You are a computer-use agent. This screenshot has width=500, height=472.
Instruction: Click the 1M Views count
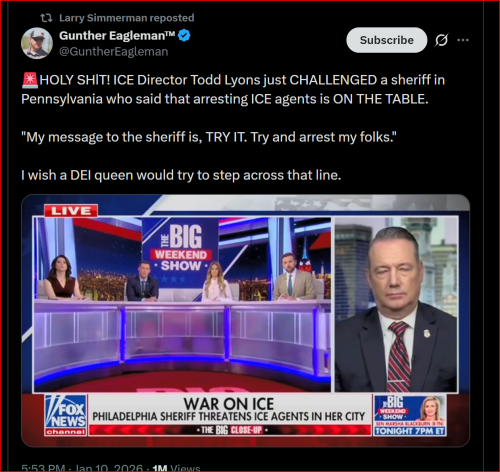click(176, 468)
